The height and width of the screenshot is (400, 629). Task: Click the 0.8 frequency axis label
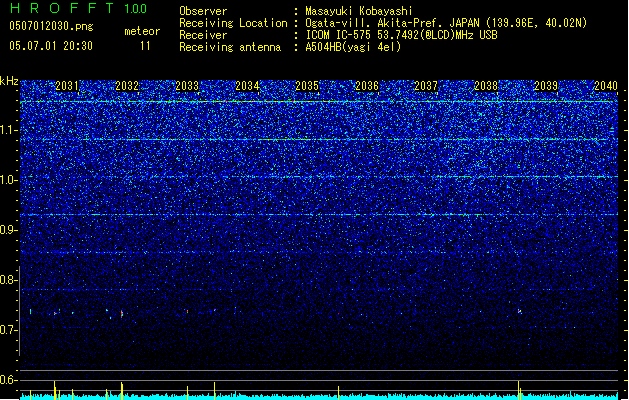coord(8,280)
